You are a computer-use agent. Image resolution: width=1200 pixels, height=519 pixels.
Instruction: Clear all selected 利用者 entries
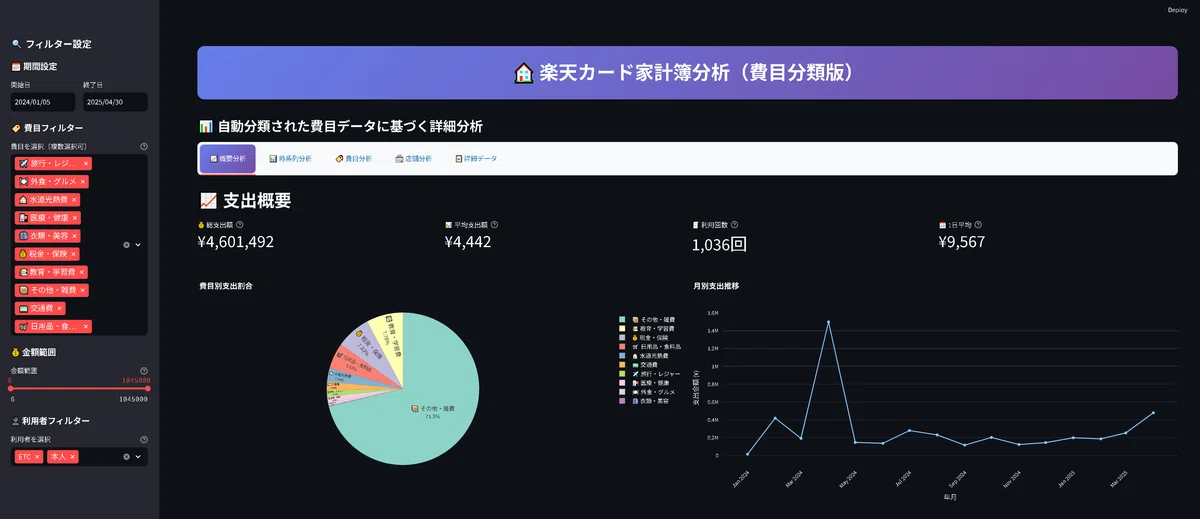click(x=126, y=456)
